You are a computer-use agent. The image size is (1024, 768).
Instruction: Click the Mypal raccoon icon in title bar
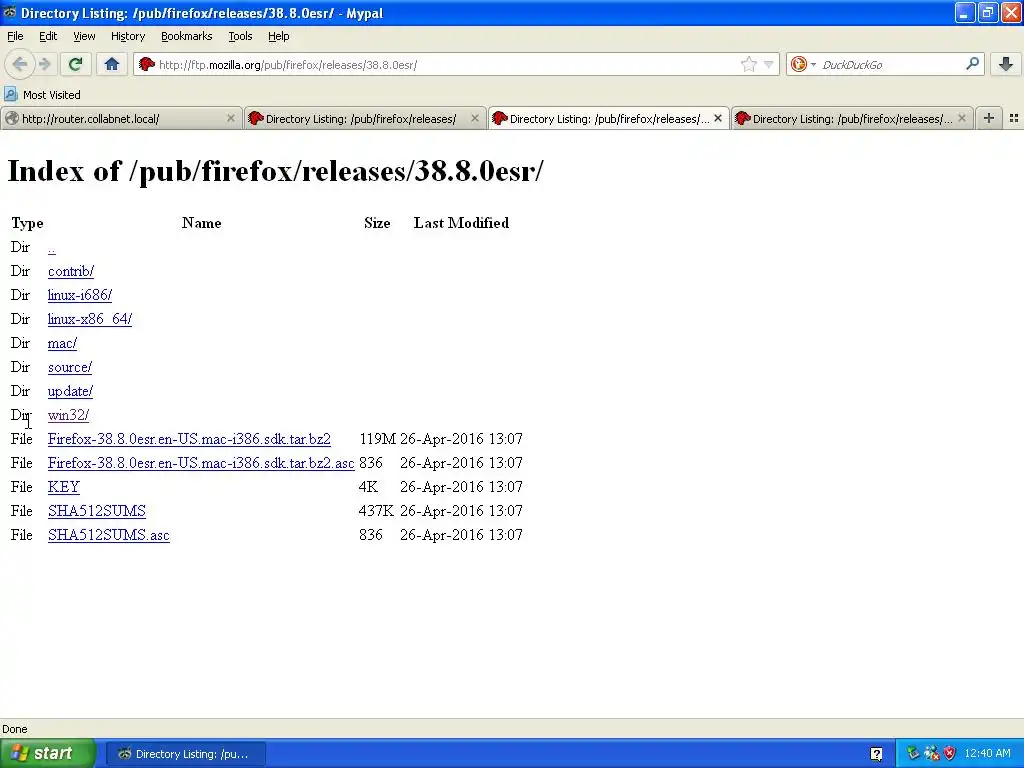pos(10,12)
